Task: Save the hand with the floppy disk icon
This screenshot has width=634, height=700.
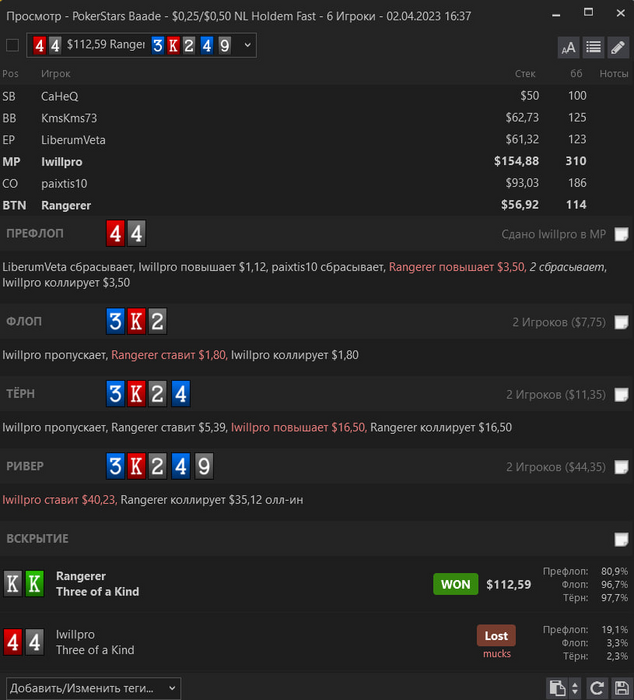Action: 621,688
